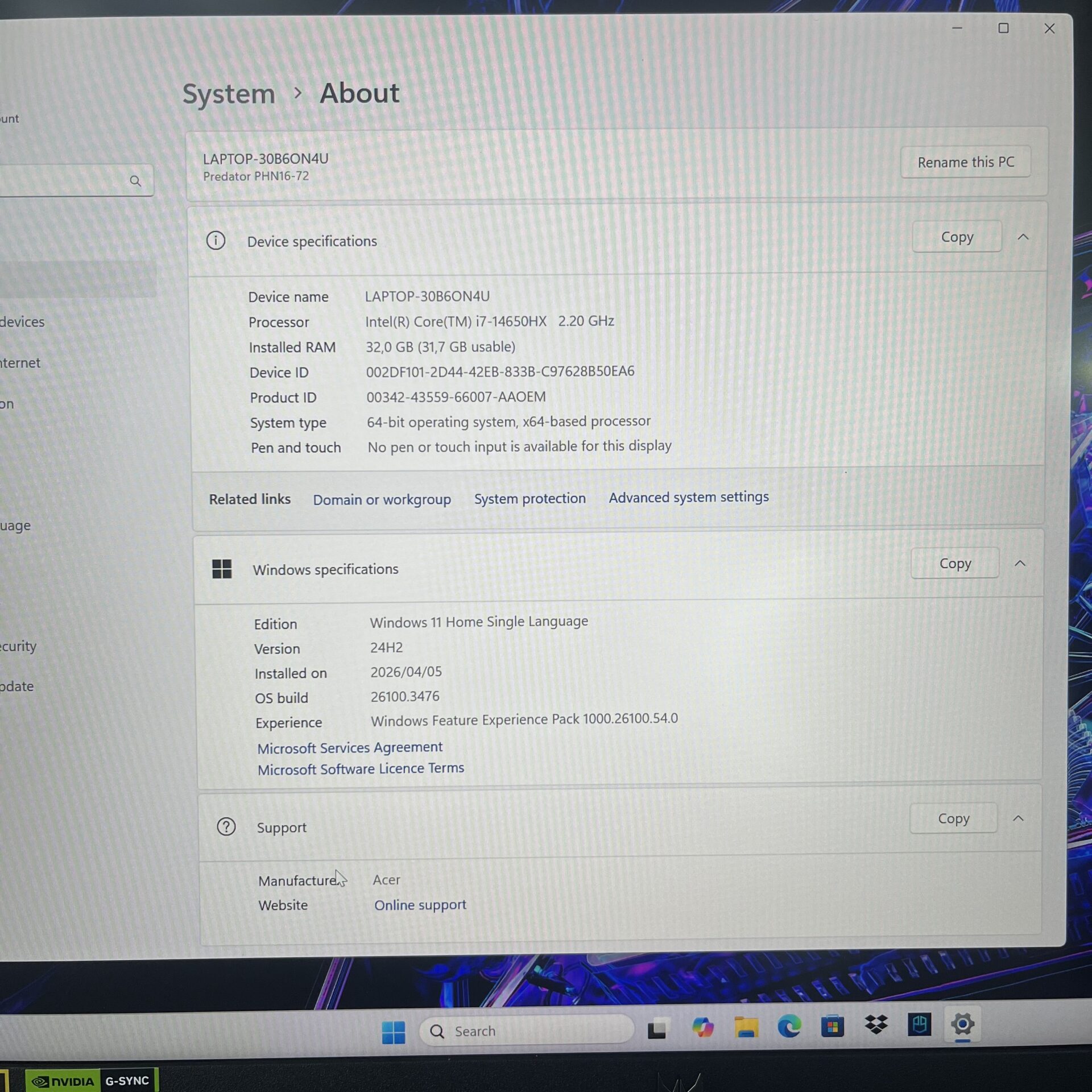Click the Processor value i7-14650HX
1092x1092 pixels.
(490, 321)
